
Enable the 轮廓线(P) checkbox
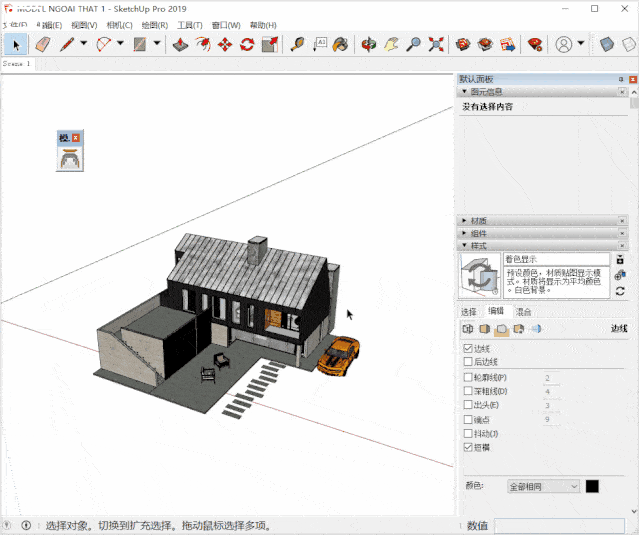point(468,377)
